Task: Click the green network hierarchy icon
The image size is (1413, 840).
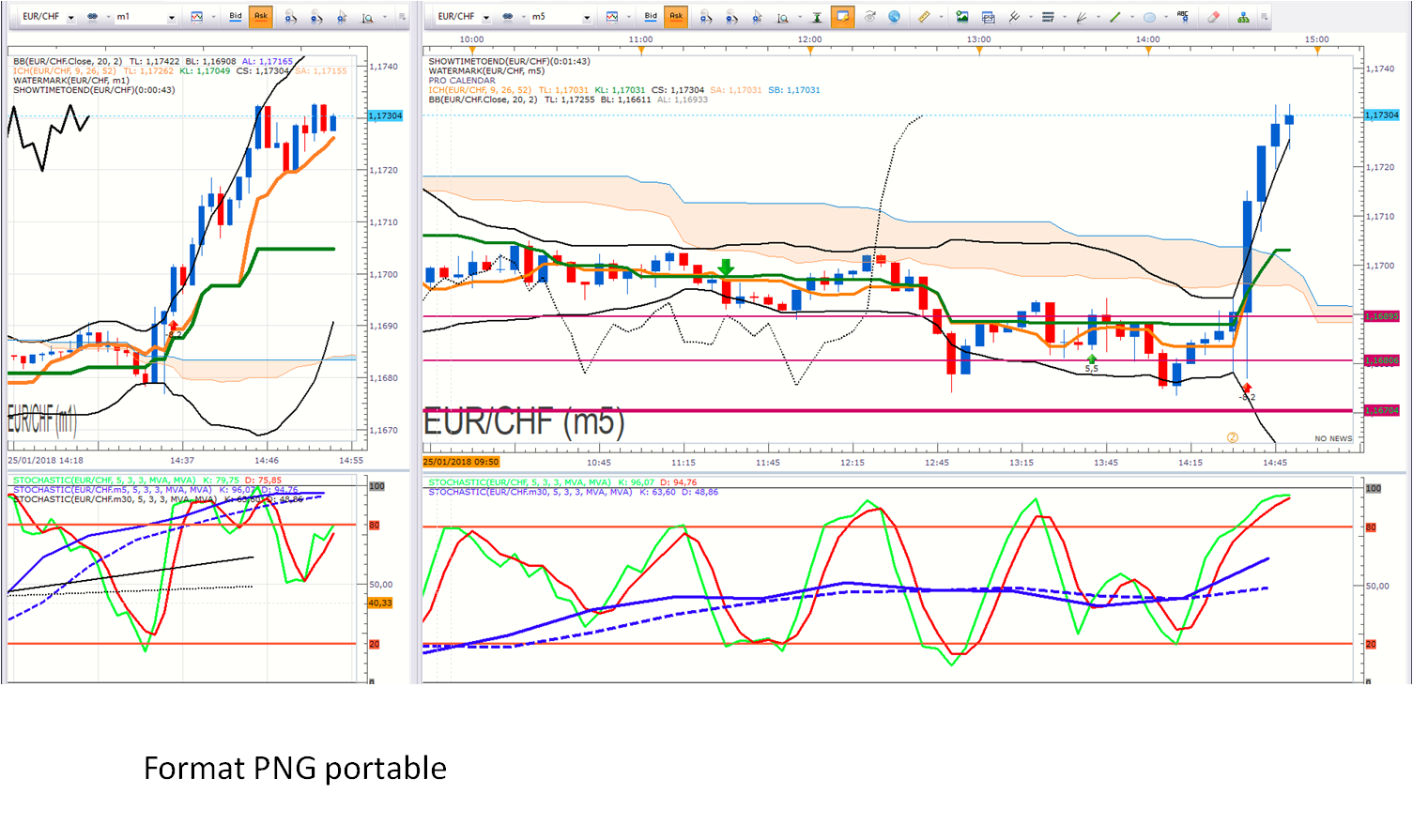Action: click(1243, 17)
